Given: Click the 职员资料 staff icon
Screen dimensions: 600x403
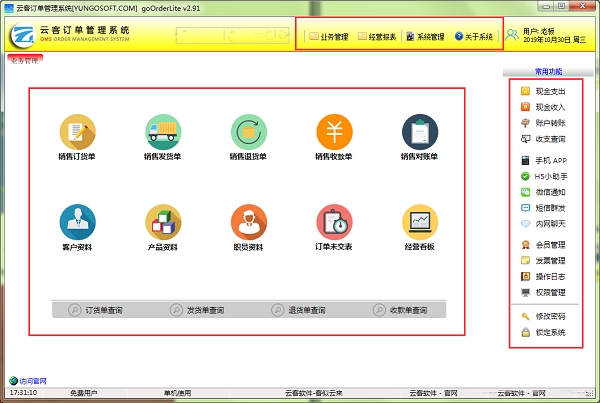Looking at the screenshot, I should point(248,221).
